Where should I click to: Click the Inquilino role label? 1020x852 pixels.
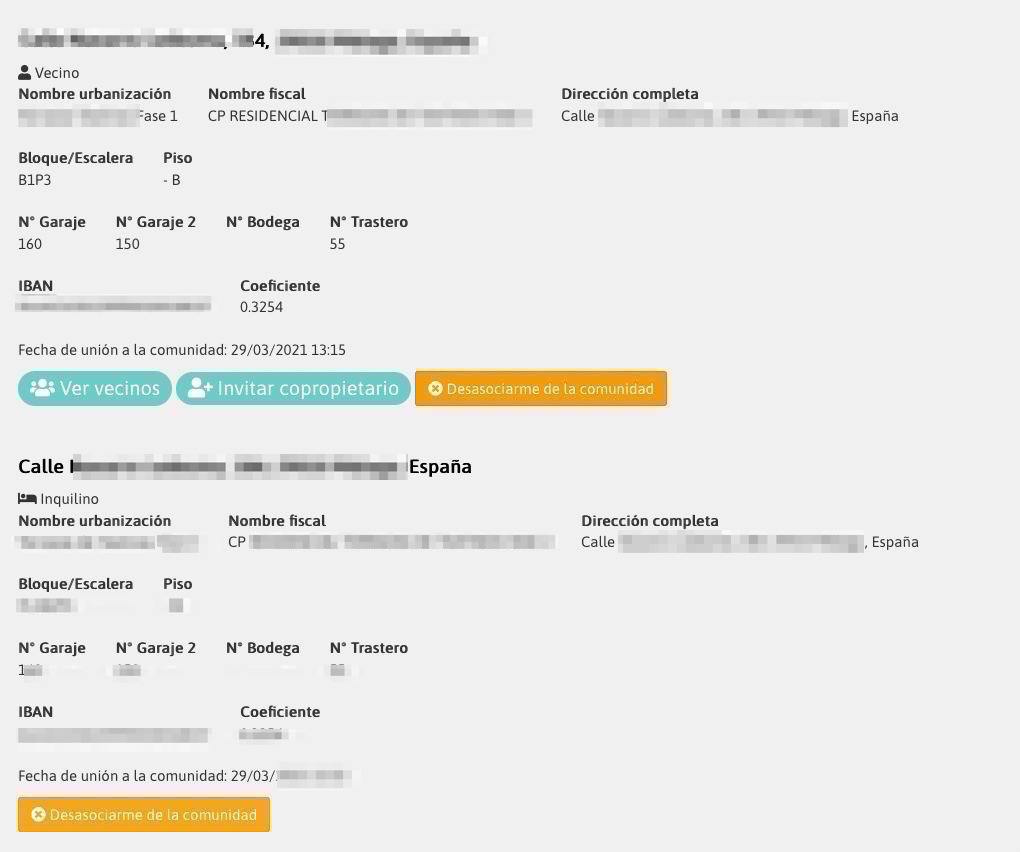pos(70,499)
